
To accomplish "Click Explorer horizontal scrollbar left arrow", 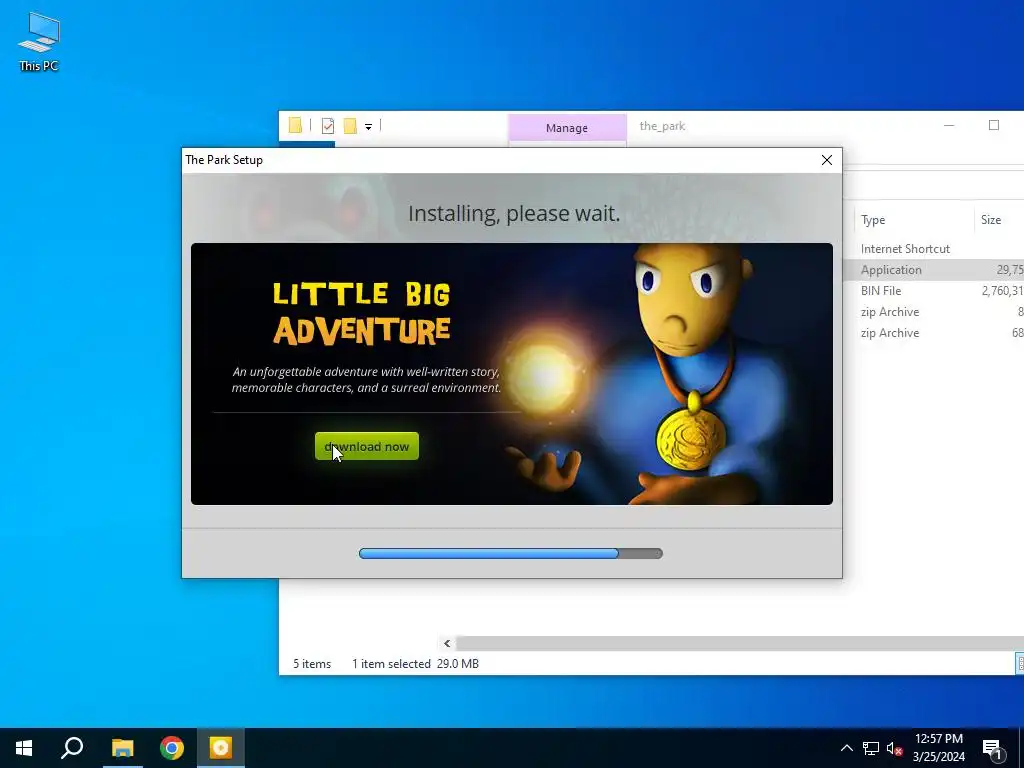I will tap(447, 643).
